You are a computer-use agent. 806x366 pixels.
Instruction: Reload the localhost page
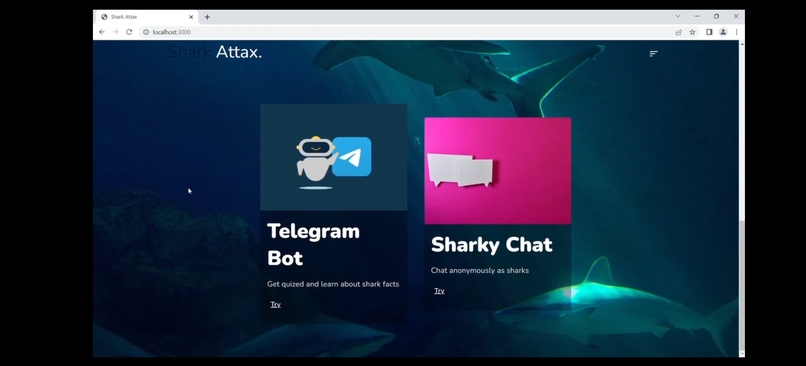click(129, 32)
